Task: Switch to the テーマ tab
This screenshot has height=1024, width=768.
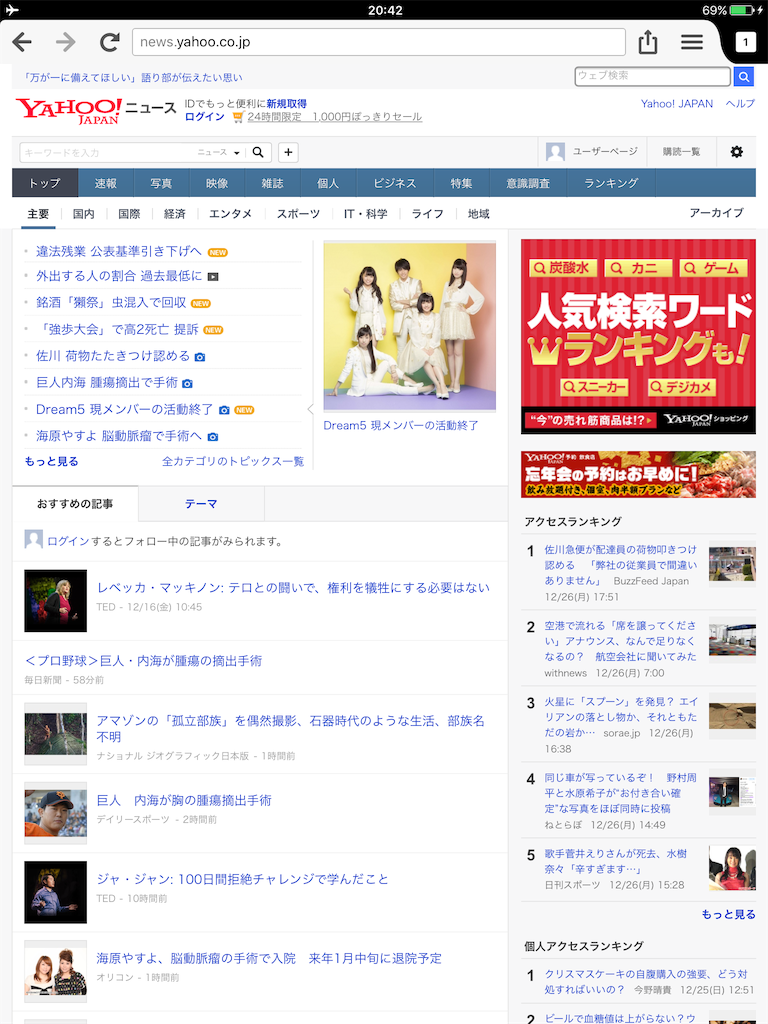Action: tap(201, 504)
